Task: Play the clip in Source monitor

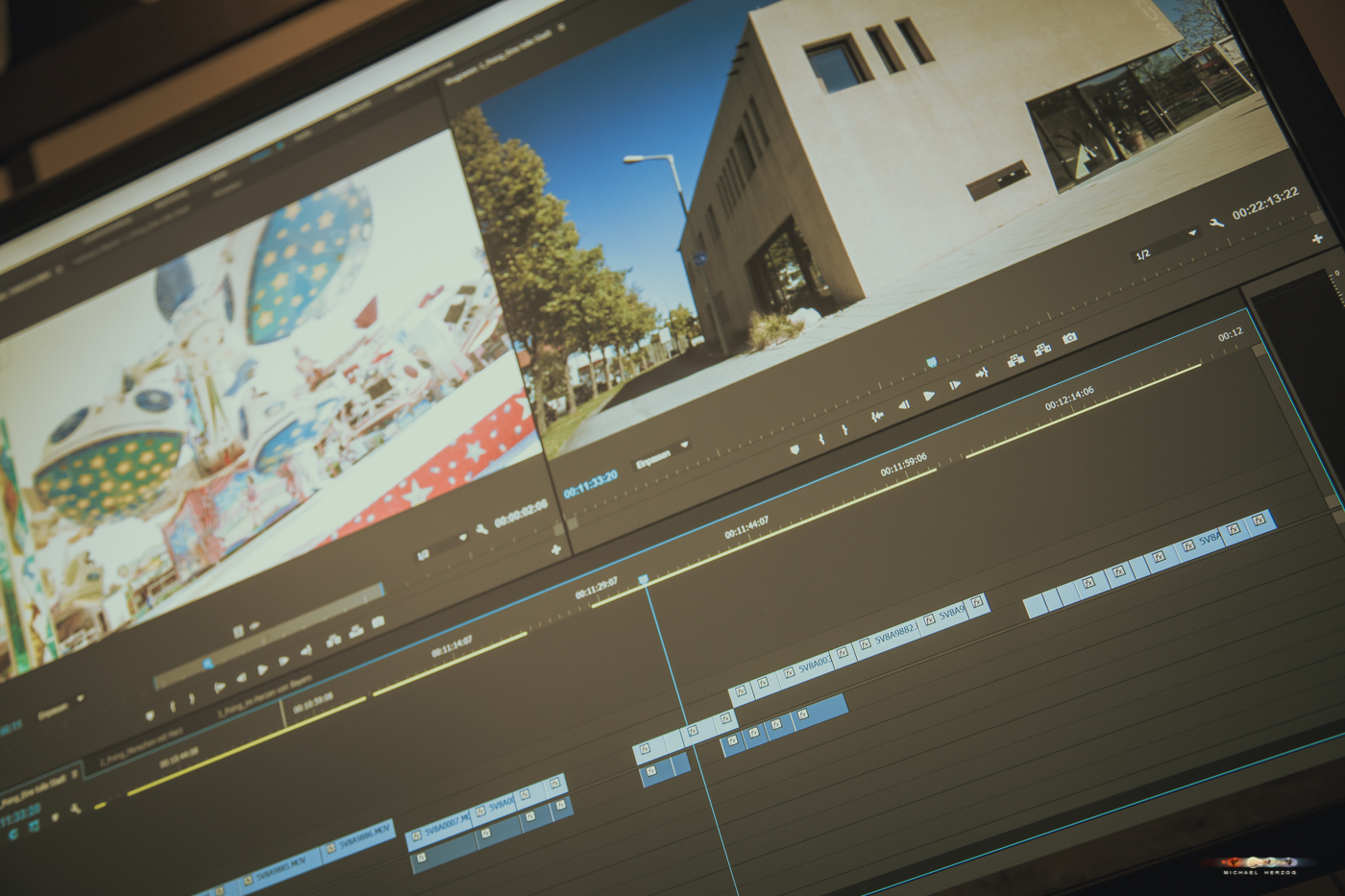Action: (262, 669)
